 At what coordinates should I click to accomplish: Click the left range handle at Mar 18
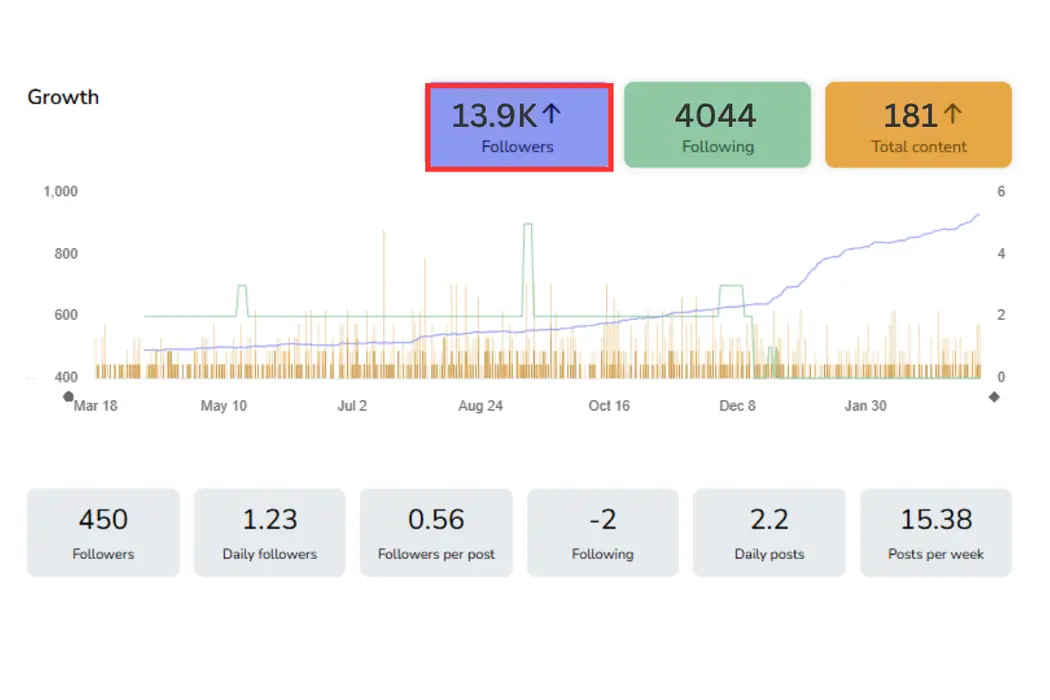[x=68, y=397]
